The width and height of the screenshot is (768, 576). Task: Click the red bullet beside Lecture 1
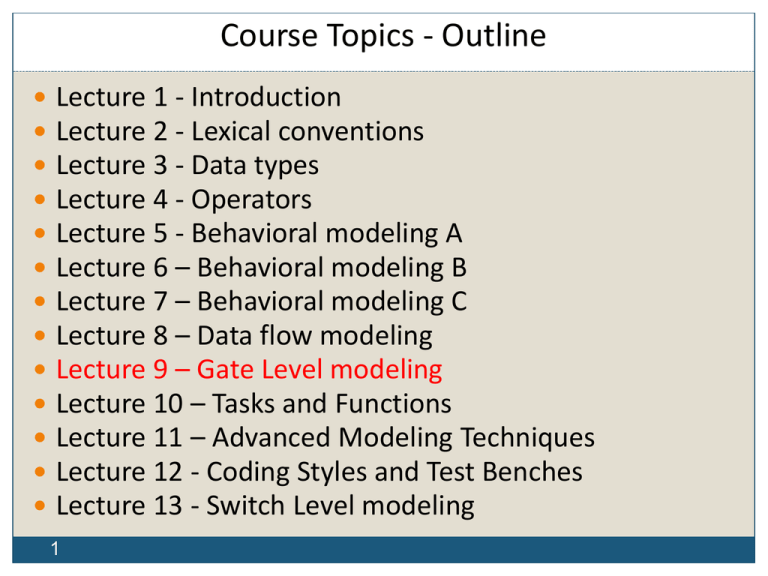38,99
